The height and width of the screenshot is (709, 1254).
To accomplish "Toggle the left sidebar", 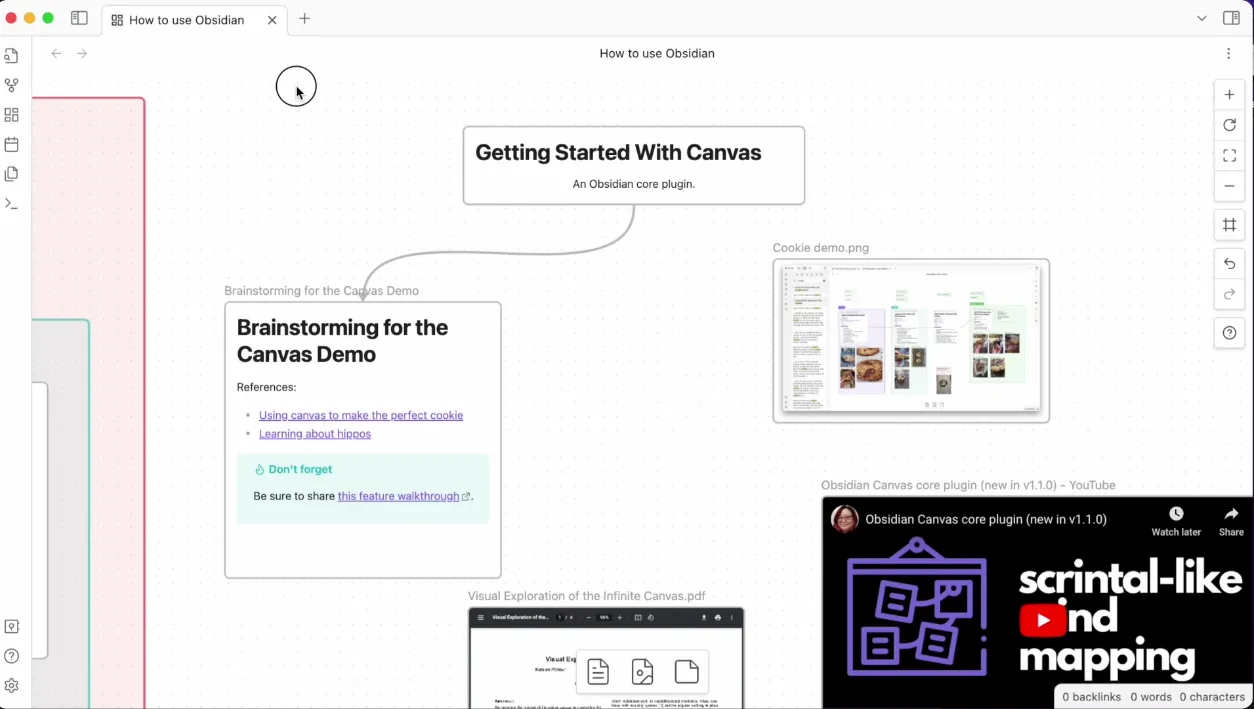I will click(79, 18).
